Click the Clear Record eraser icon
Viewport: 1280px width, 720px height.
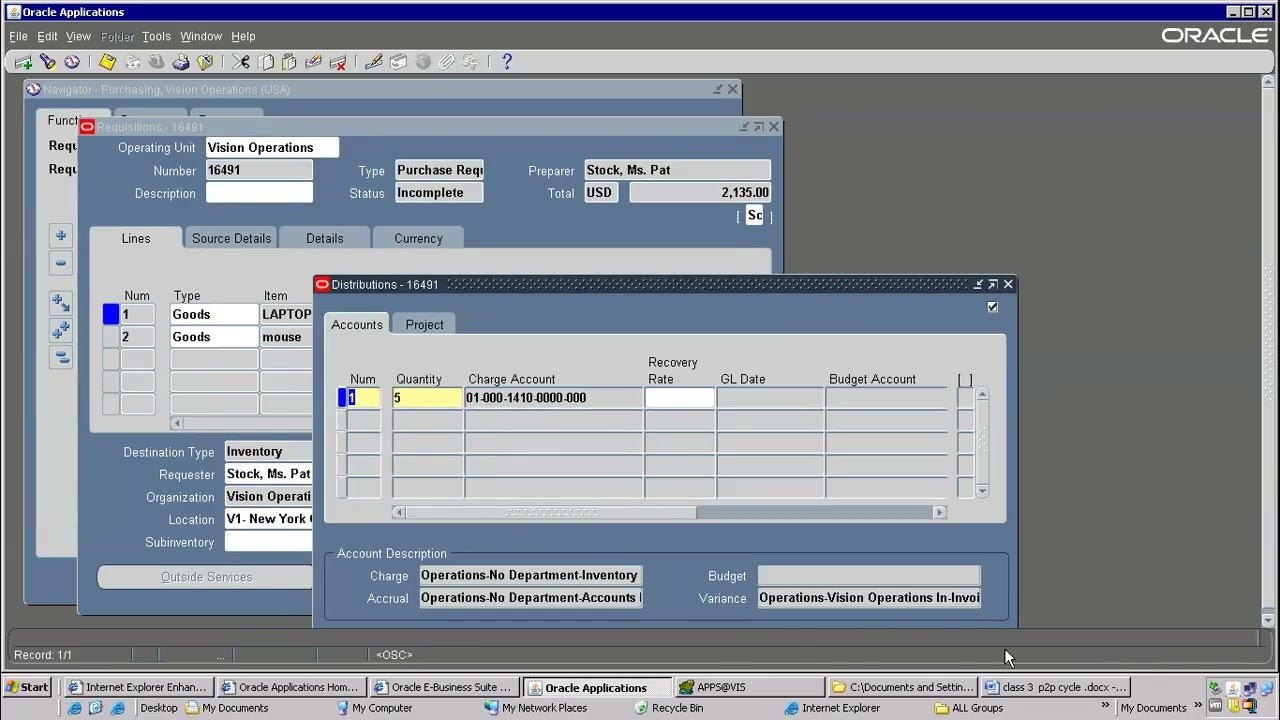click(x=314, y=62)
